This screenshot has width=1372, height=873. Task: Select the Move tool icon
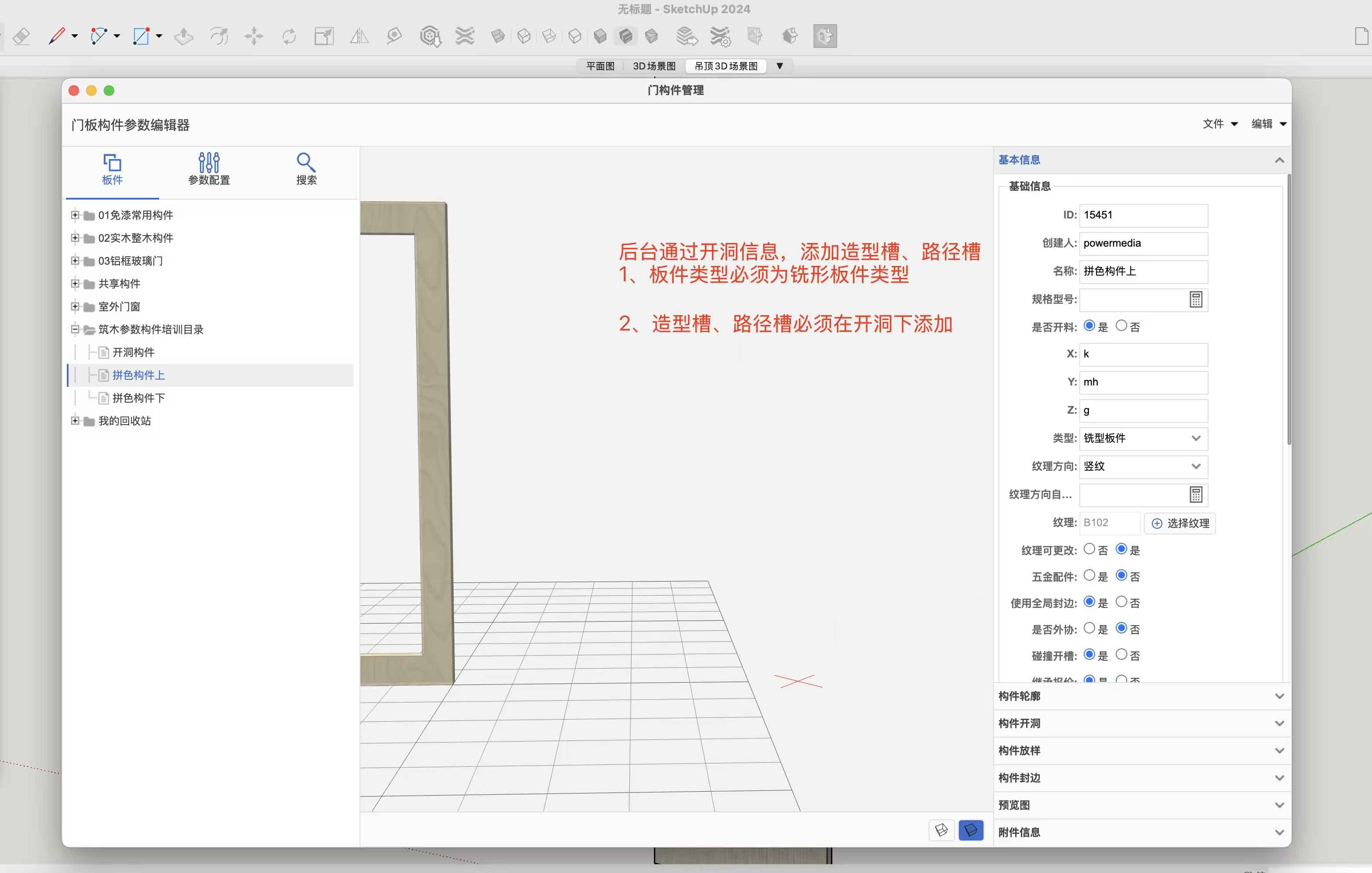point(254,36)
